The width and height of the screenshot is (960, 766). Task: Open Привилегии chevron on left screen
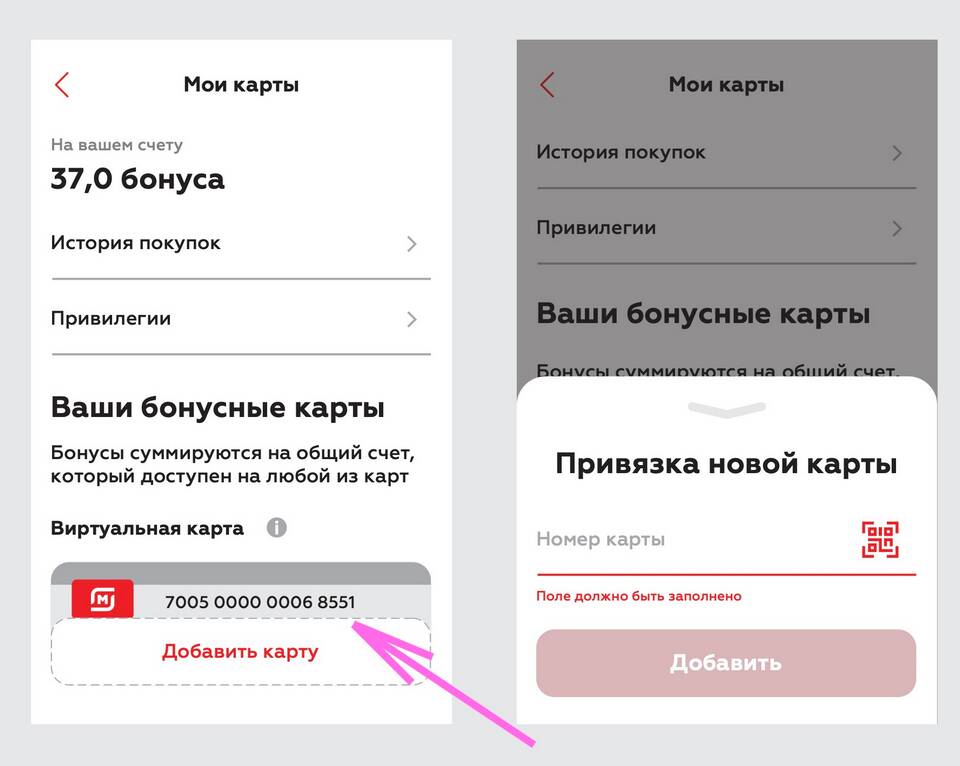pos(411,319)
